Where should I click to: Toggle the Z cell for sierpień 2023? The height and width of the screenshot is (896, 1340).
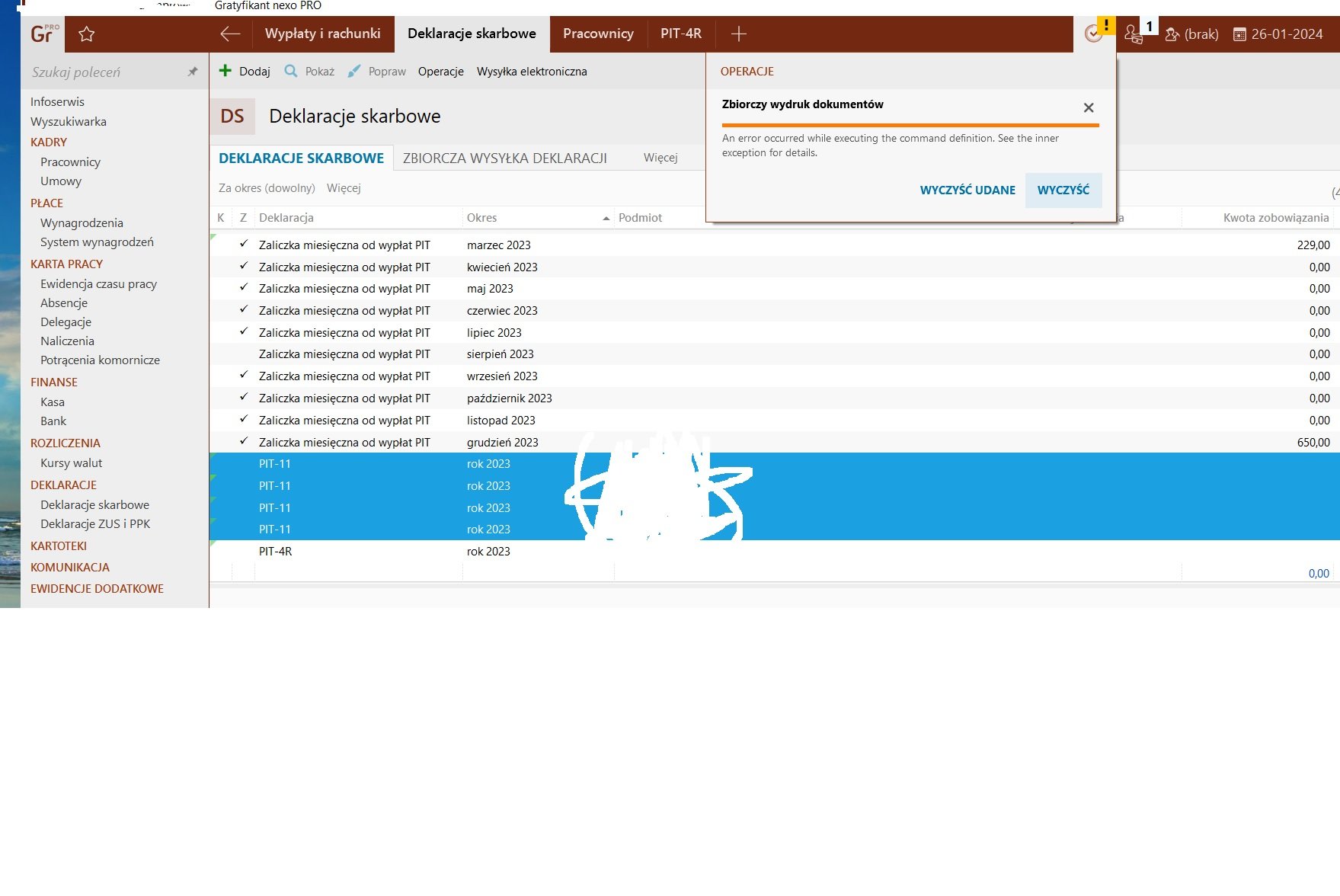coord(244,354)
